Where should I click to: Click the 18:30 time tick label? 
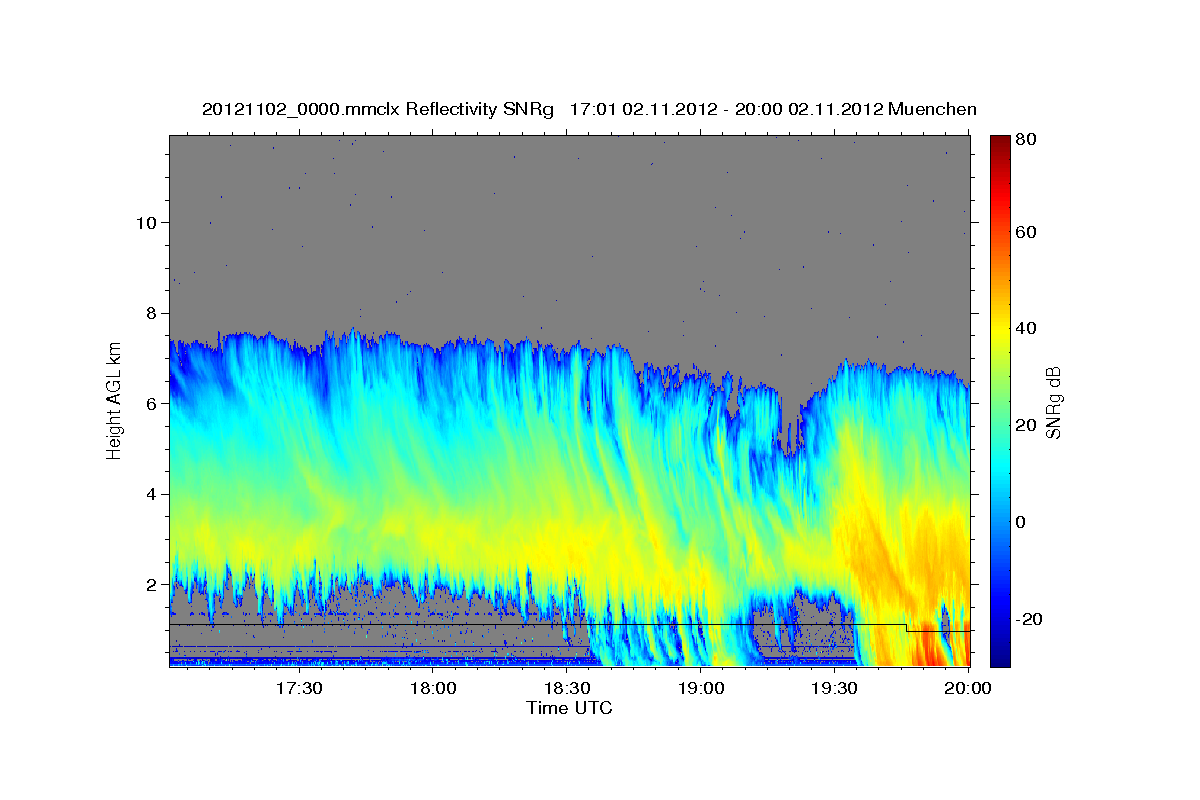567,688
